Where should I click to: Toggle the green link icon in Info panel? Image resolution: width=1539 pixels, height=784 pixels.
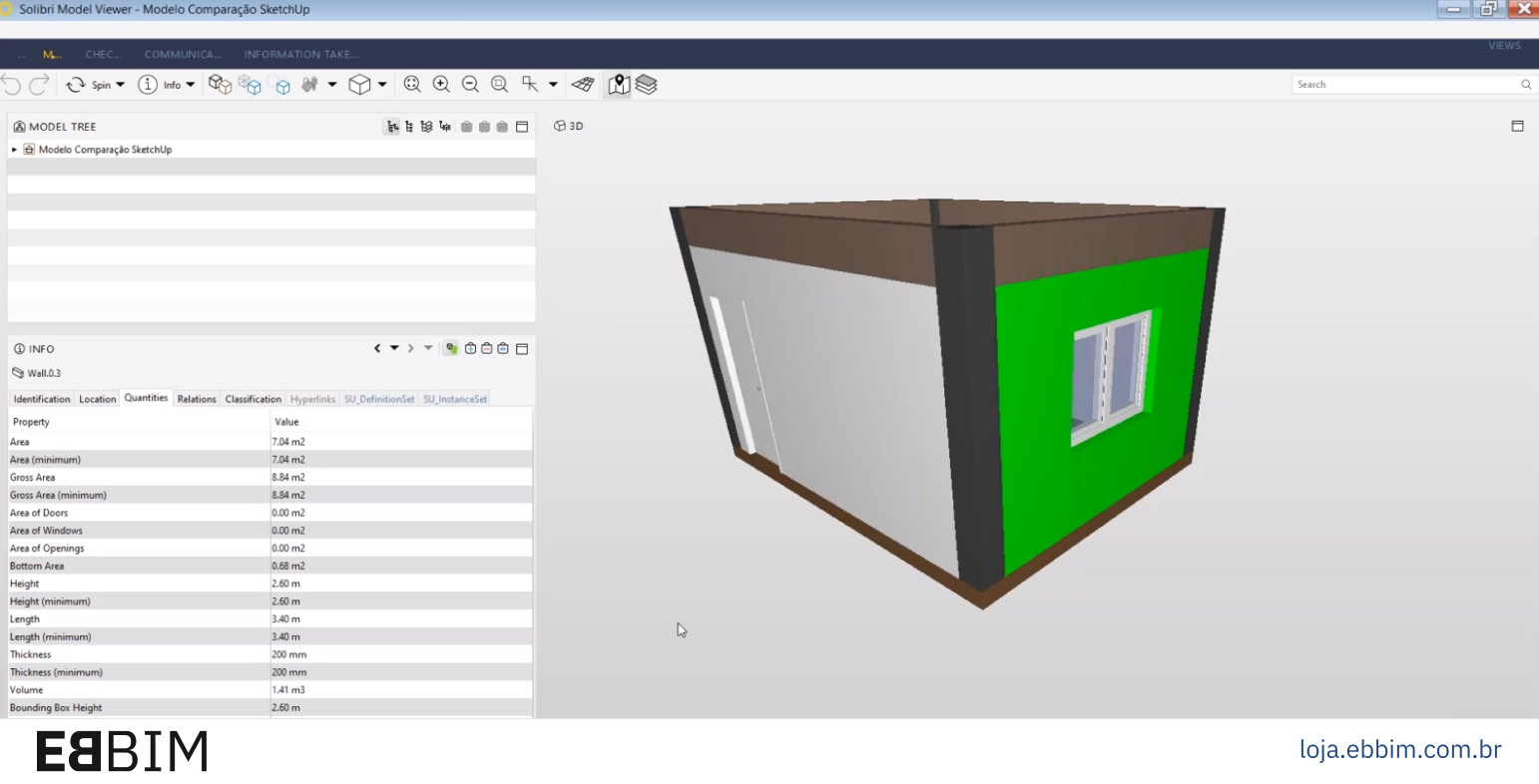[452, 348]
